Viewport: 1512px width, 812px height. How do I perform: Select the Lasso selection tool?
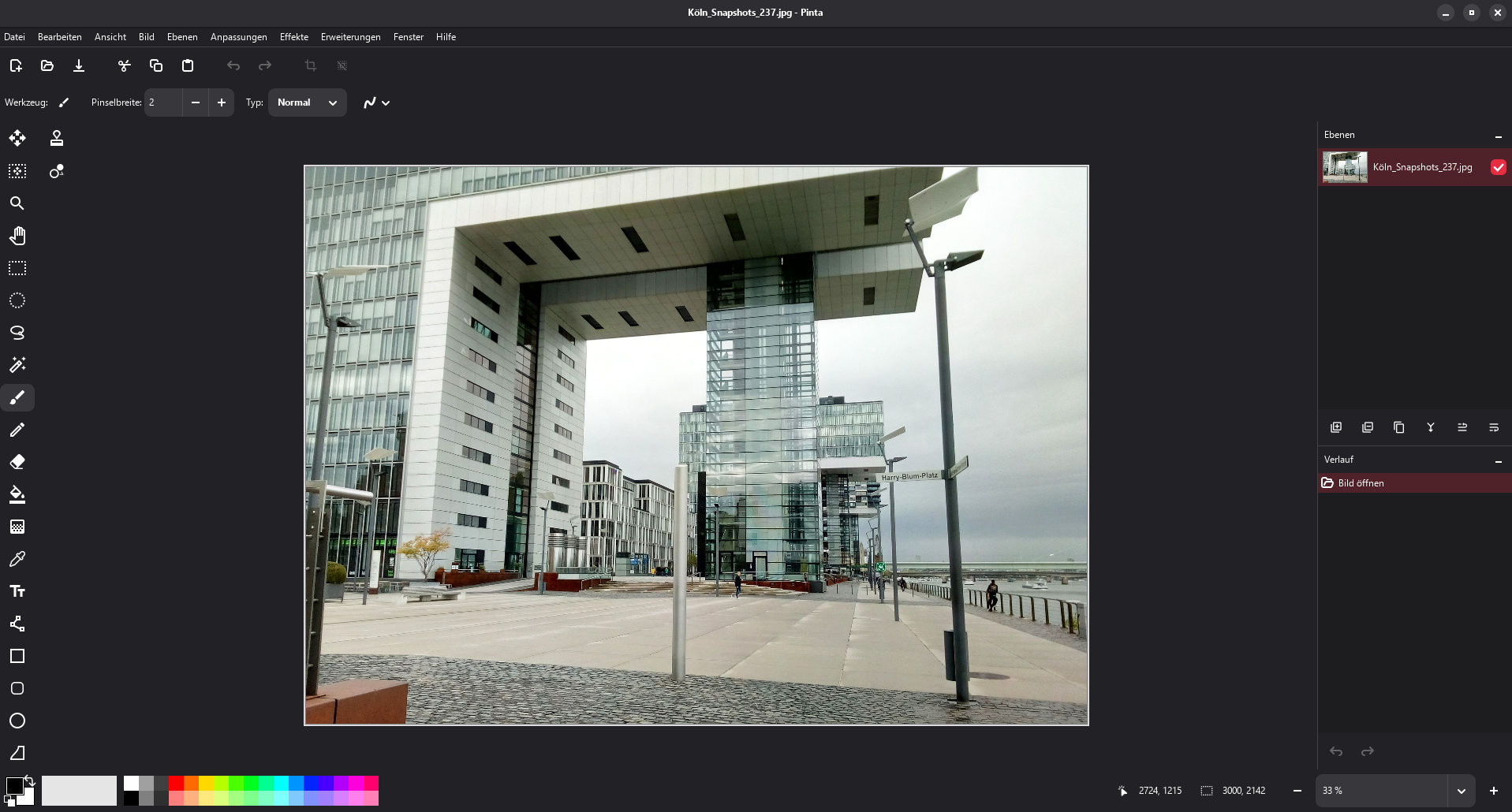click(x=17, y=333)
